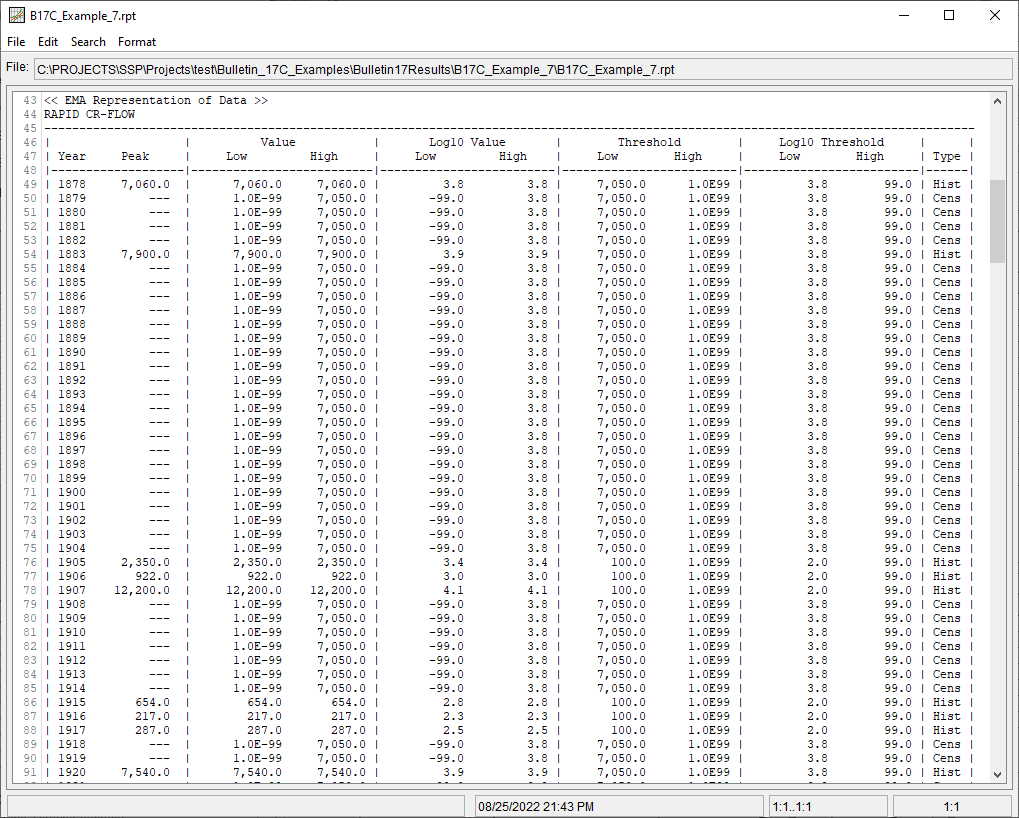Click the scrollbar track below the thumb
This screenshot has width=1019, height=818.
tap(998, 500)
